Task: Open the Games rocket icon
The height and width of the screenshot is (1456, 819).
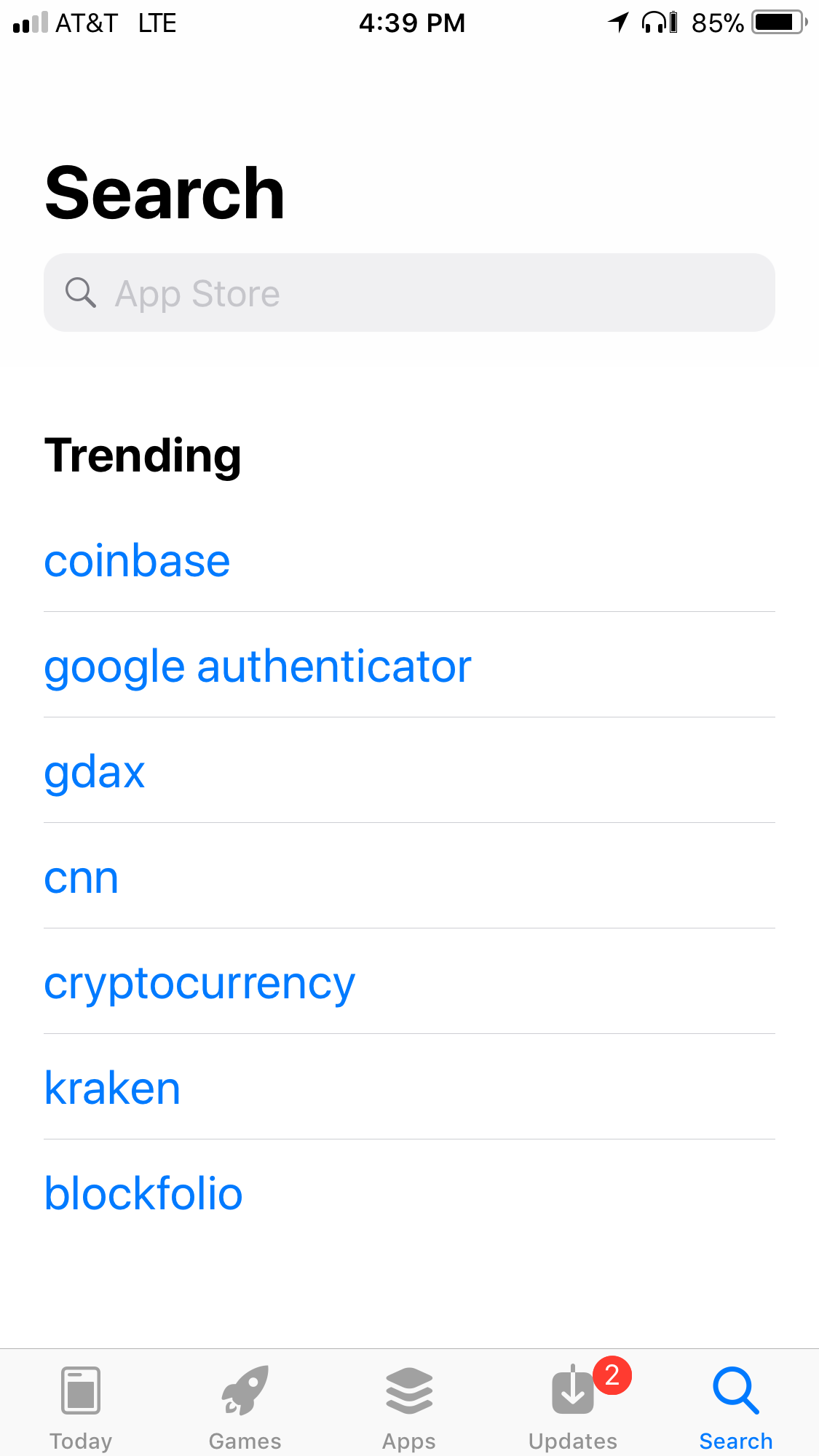Action: pos(245,1391)
